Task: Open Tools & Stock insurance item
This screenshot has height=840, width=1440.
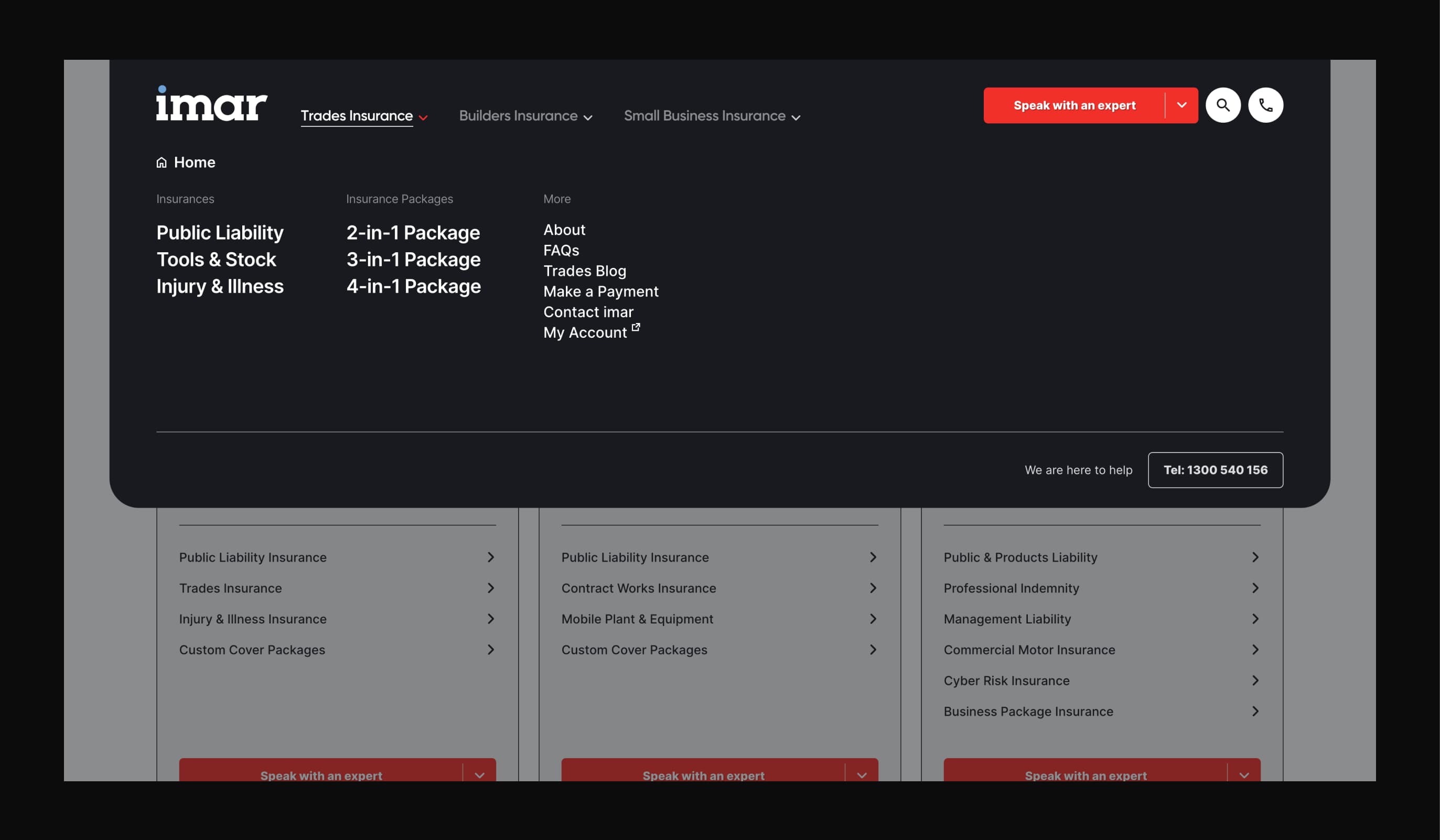Action: click(216, 260)
